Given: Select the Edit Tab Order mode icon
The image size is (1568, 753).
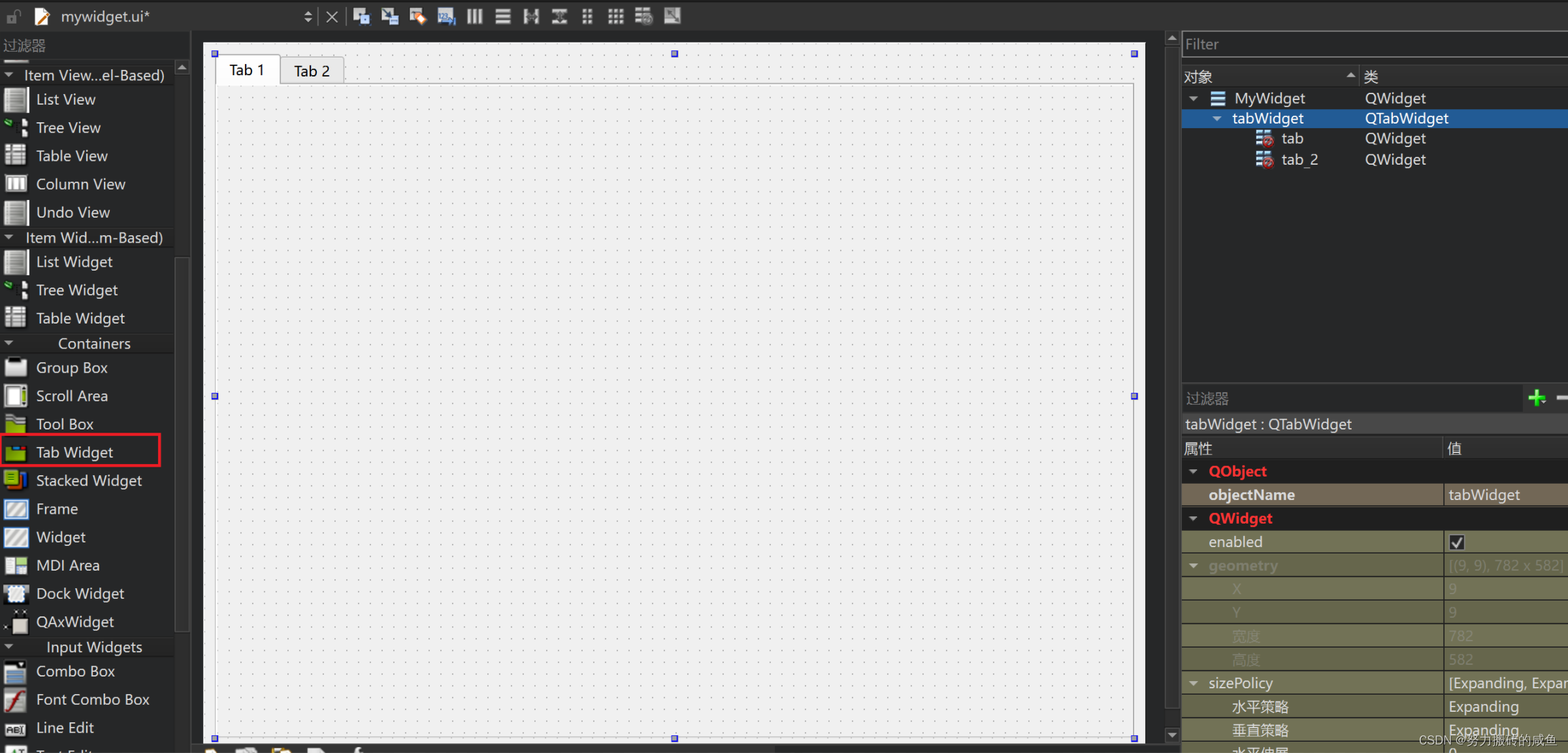Looking at the screenshot, I should click(x=446, y=16).
